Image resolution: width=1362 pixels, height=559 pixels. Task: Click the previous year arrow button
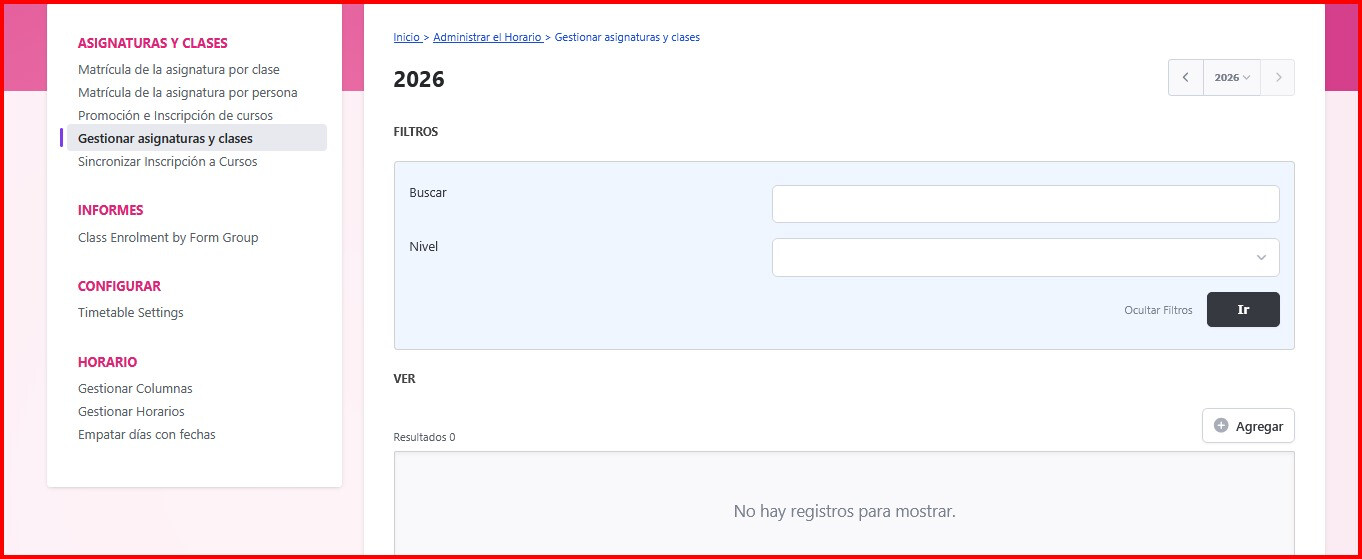click(x=1185, y=78)
